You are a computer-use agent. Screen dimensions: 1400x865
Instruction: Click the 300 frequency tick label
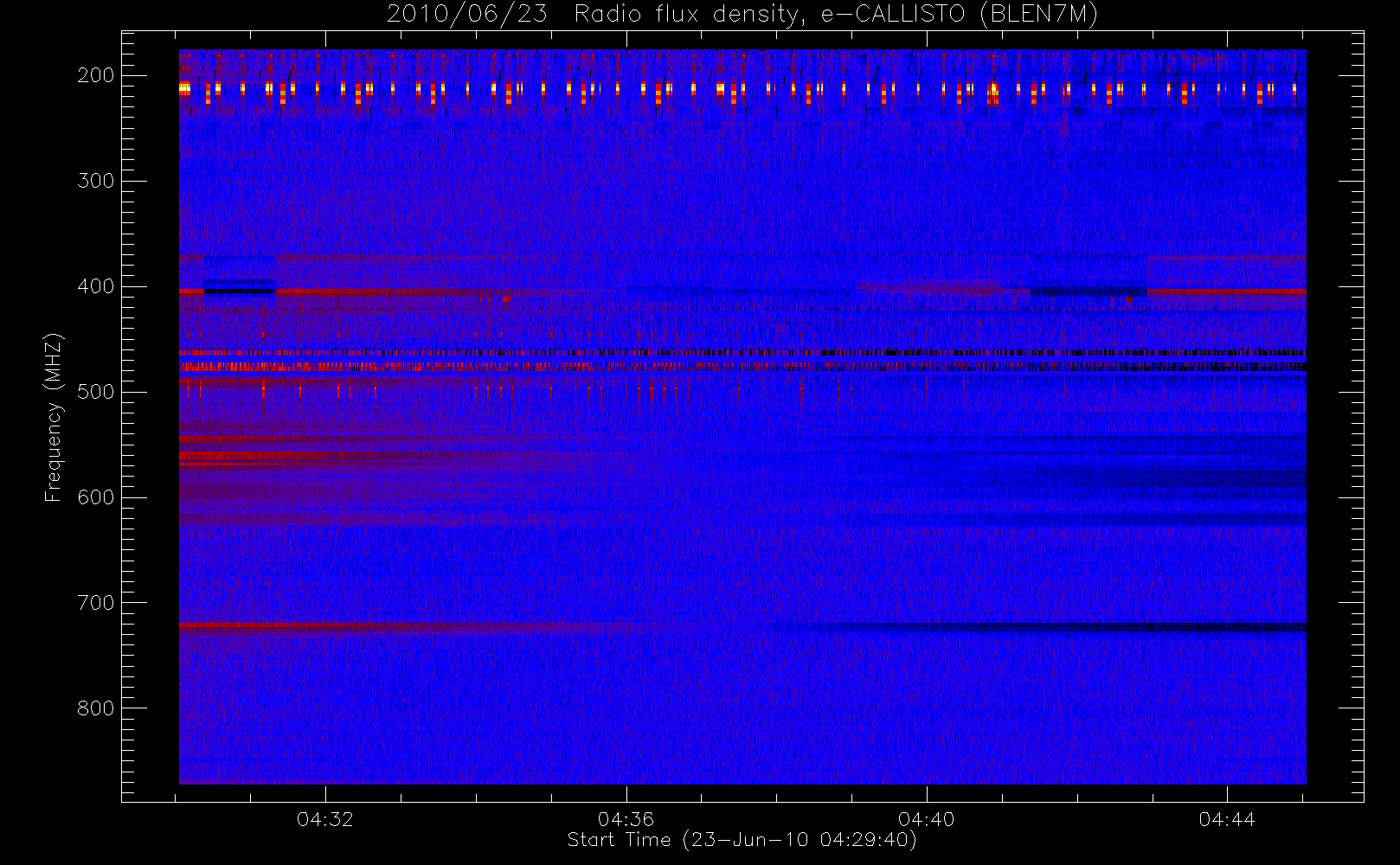[x=95, y=181]
